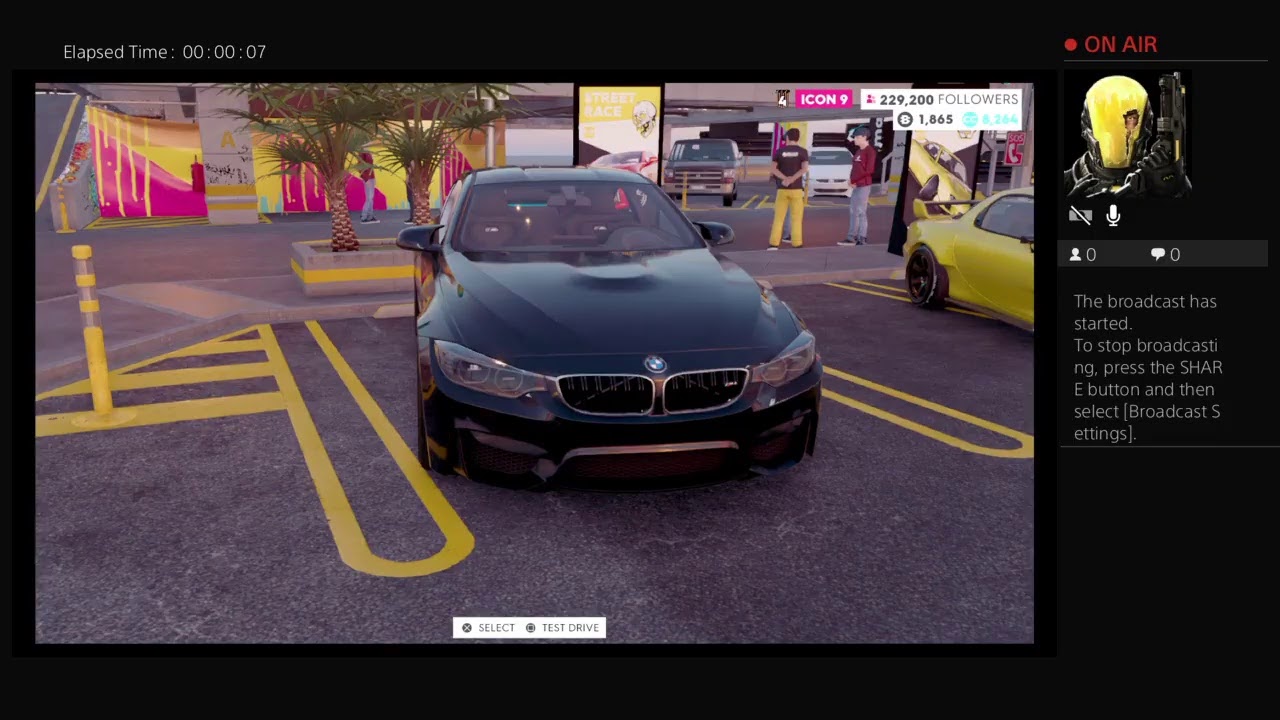
Task: Click the rank emblem left of ICON 9
Action: [x=783, y=99]
